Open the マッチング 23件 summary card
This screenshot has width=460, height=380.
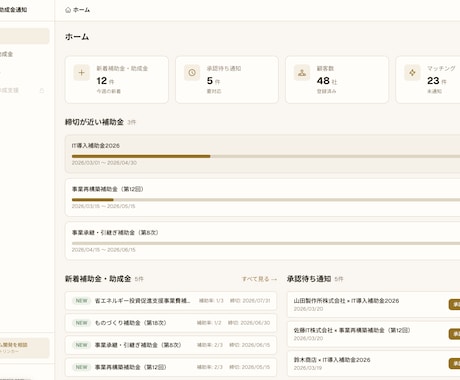428,80
